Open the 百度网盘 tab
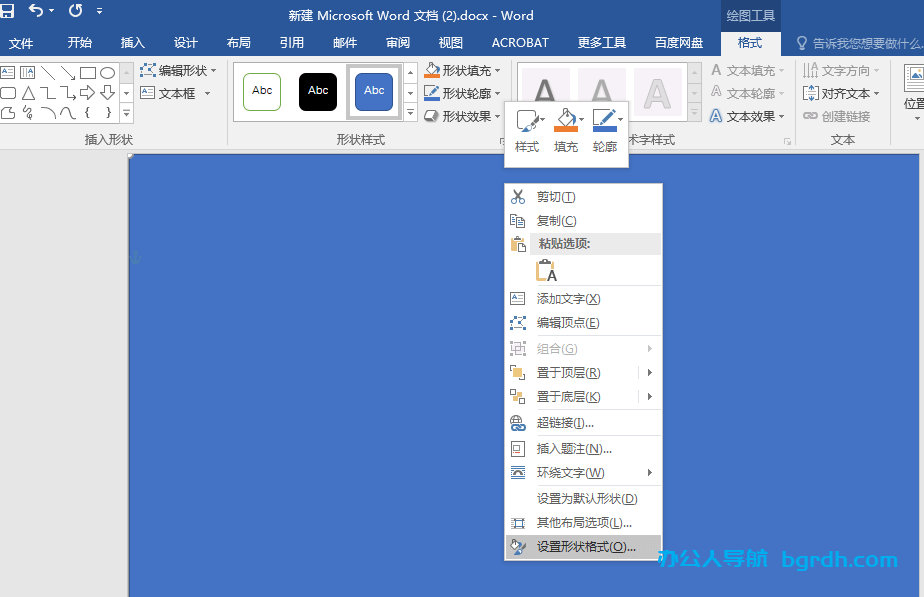This screenshot has width=924, height=597. tap(679, 43)
